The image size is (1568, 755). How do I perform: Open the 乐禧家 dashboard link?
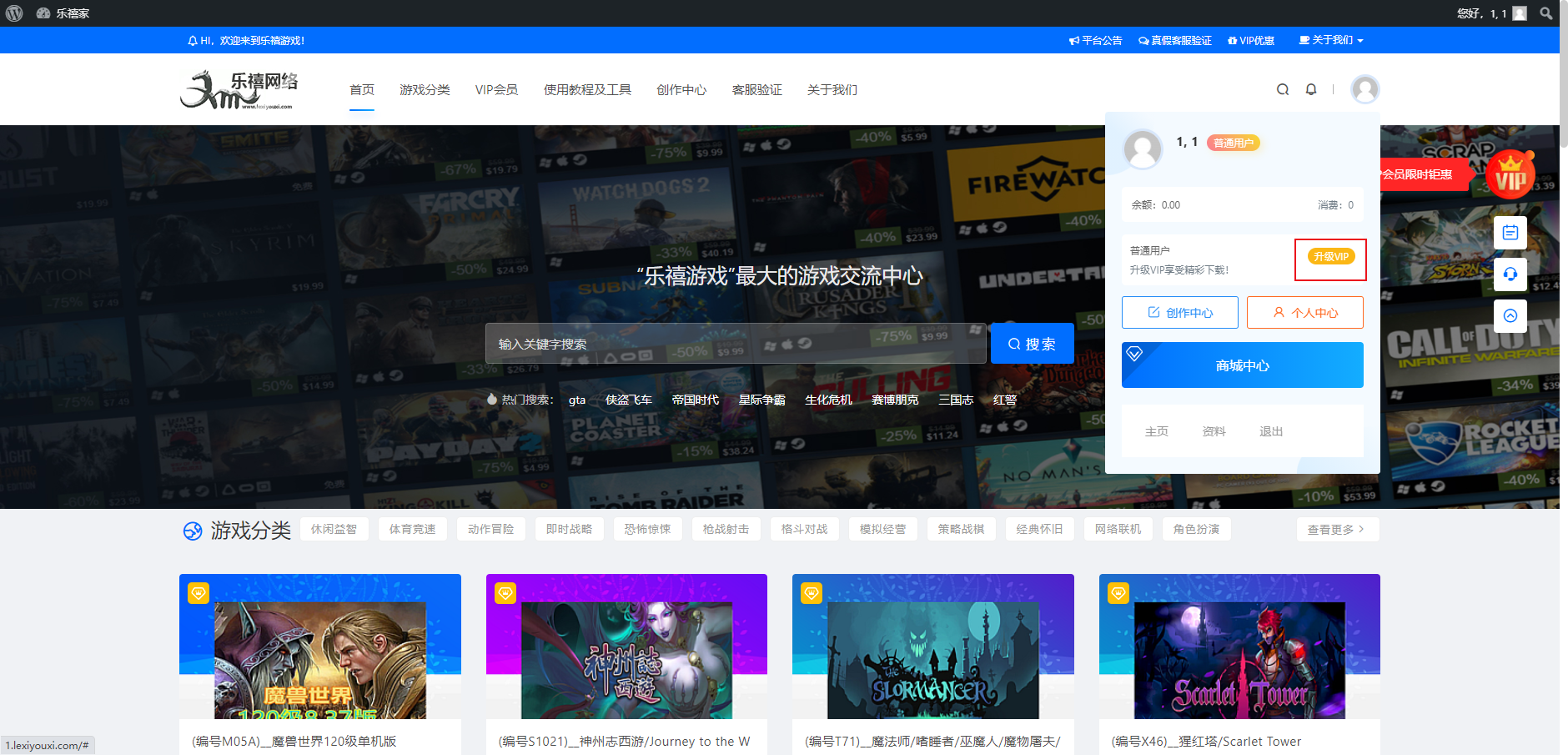tap(63, 13)
